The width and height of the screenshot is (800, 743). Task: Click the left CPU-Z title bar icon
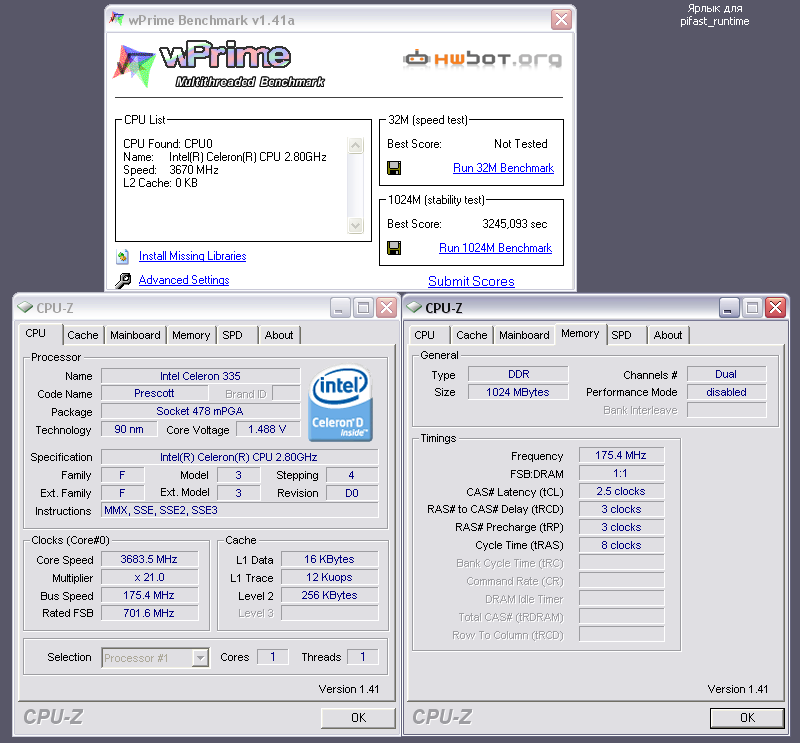click(x=24, y=308)
